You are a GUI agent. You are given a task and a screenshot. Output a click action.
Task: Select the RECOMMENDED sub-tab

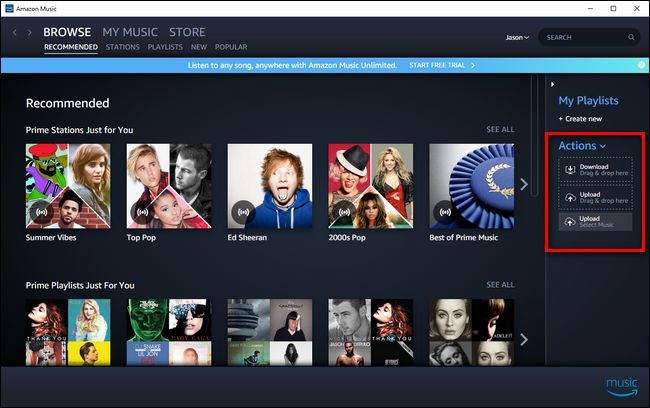(x=71, y=47)
